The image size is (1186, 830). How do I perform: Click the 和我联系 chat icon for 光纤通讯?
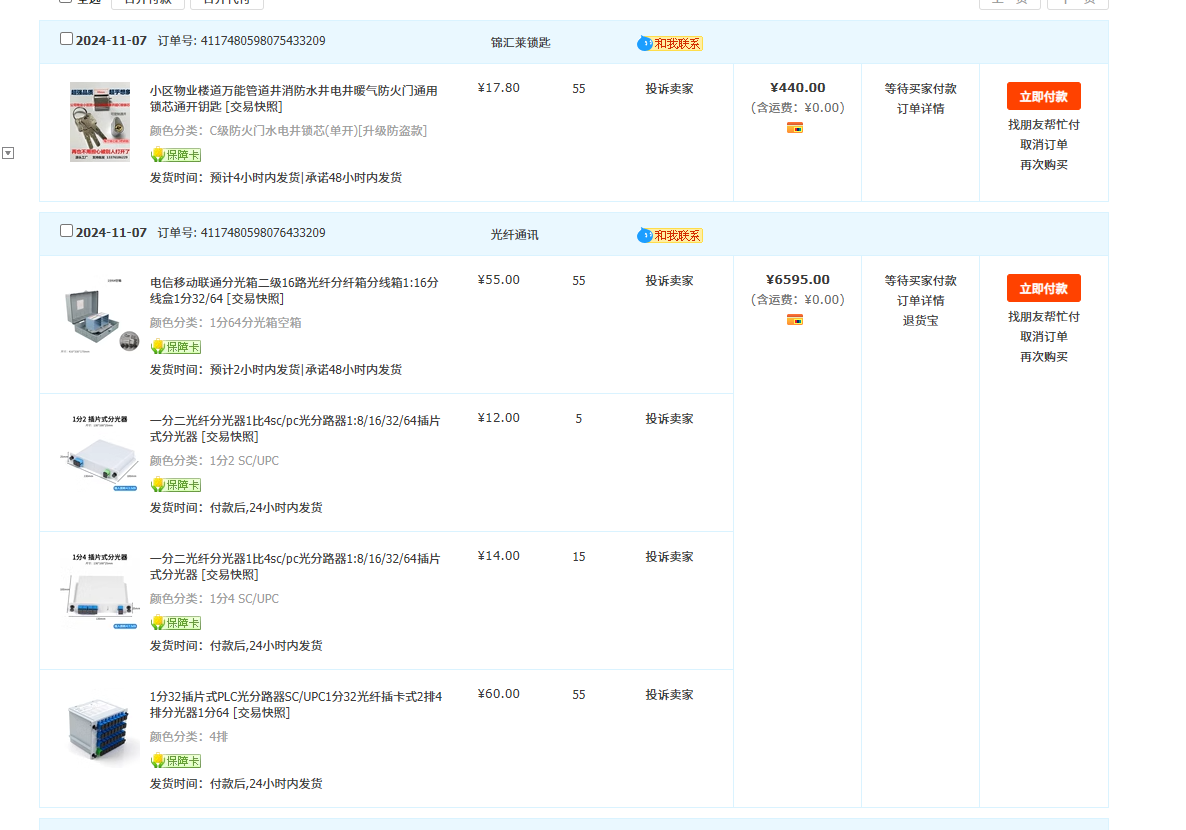pyautogui.click(x=669, y=236)
